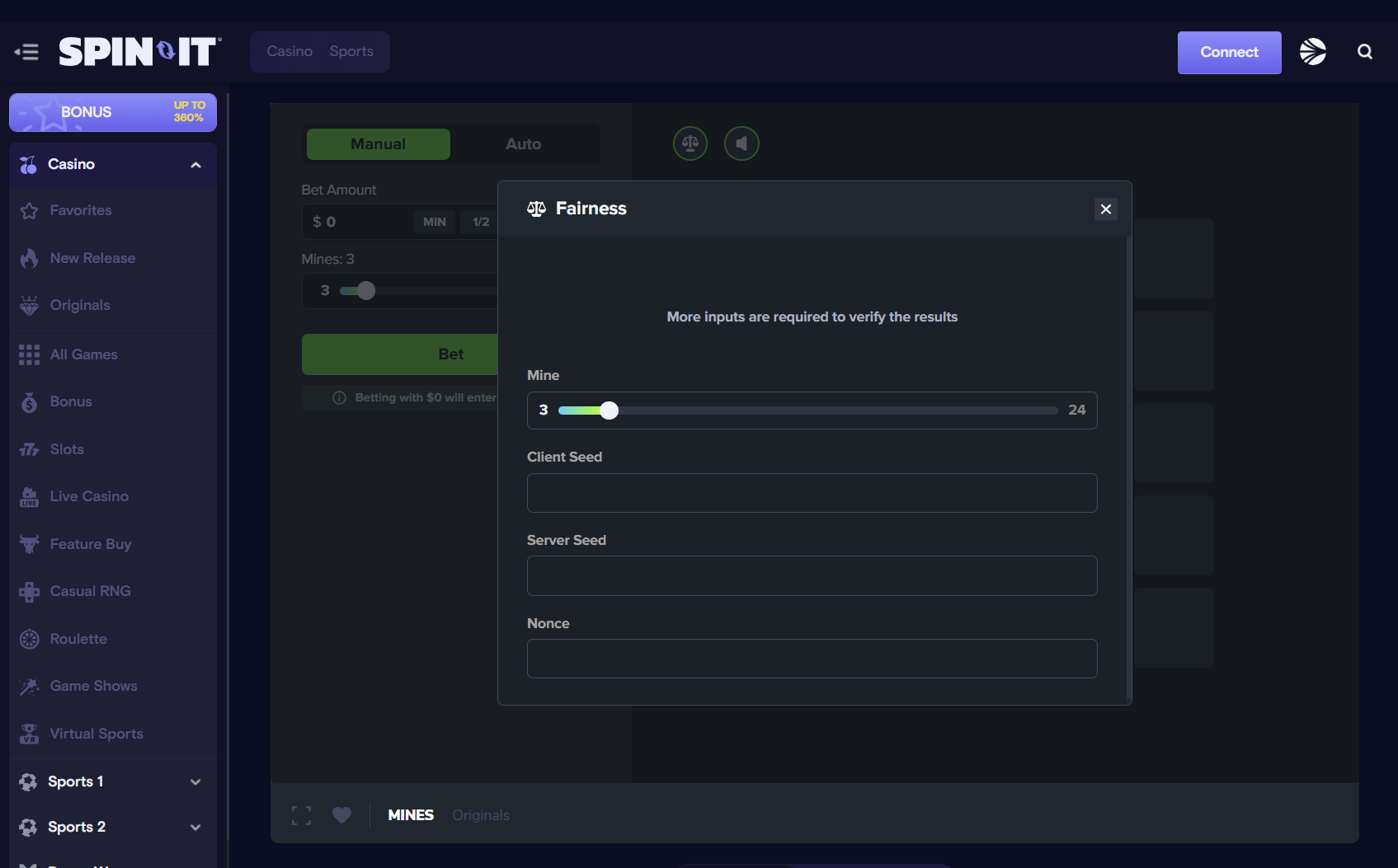Mute sound with the speaker icon
Image resolution: width=1398 pixels, height=868 pixels.
[741, 143]
